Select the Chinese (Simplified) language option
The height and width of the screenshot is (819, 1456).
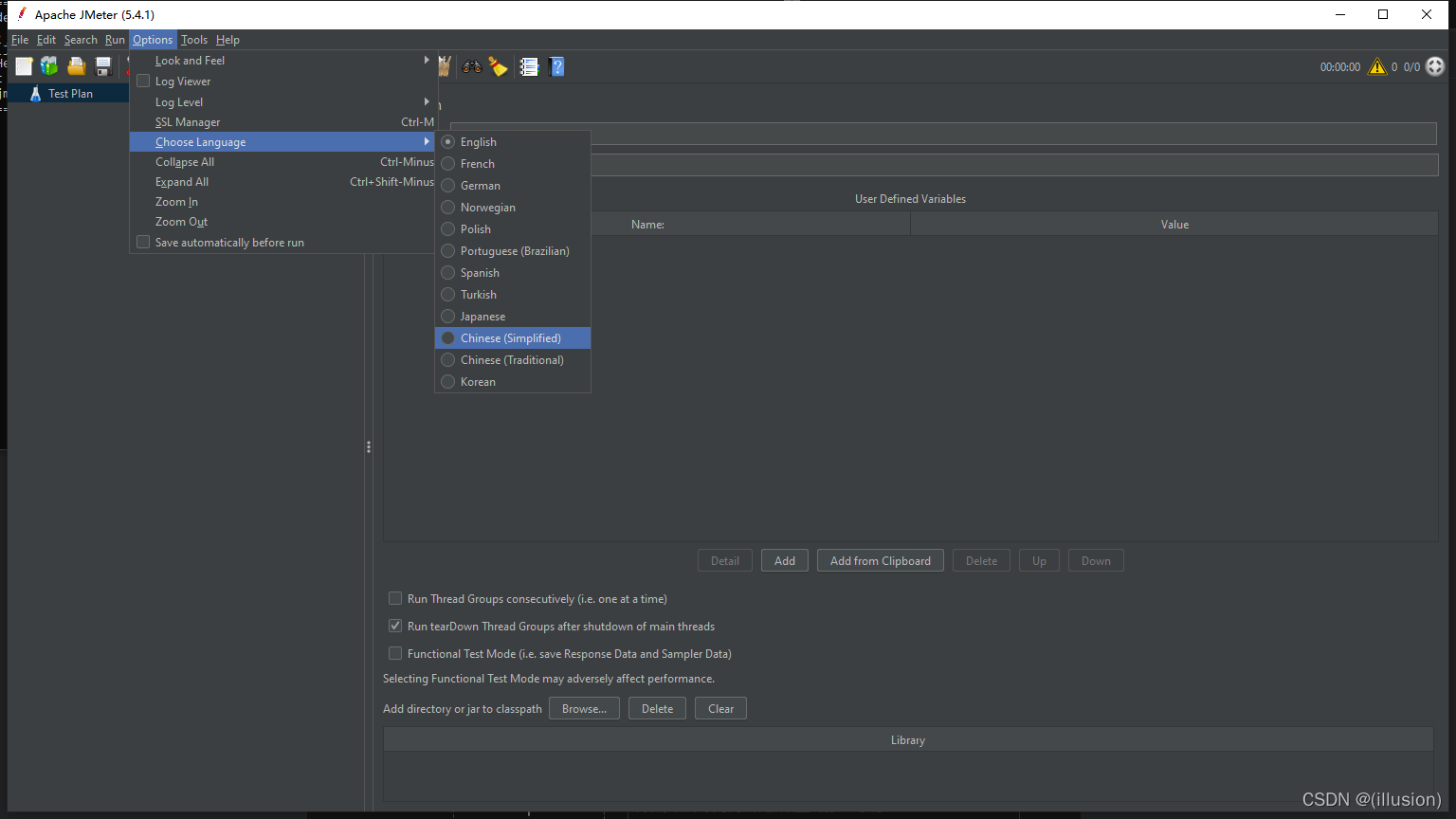(x=511, y=338)
